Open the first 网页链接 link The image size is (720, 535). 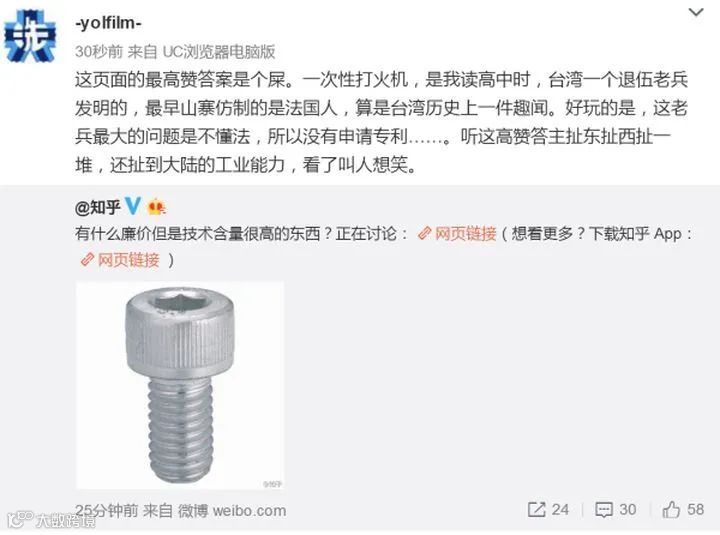point(465,234)
